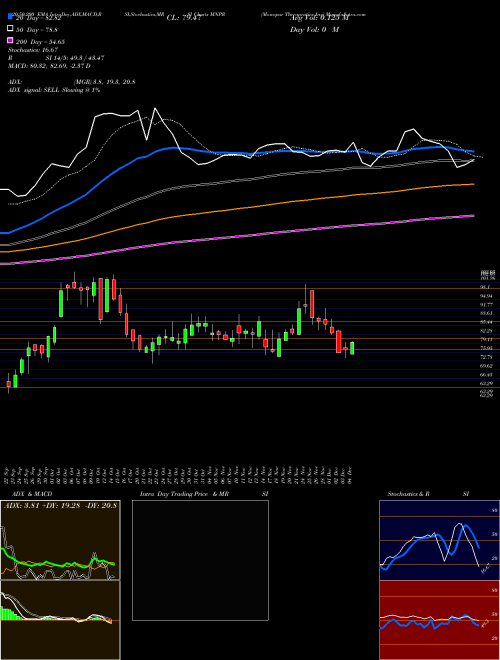Image resolution: width=500 pixels, height=660 pixels.
Task: Click the 94.94 price axis label
Action: (487, 296)
